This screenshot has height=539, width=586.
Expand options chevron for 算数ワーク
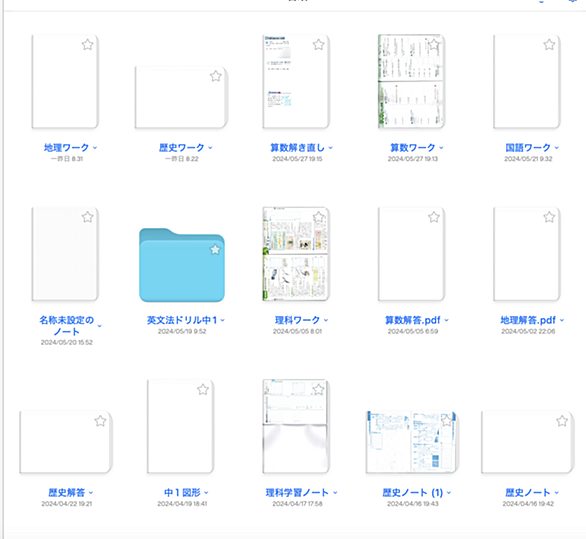click(441, 148)
